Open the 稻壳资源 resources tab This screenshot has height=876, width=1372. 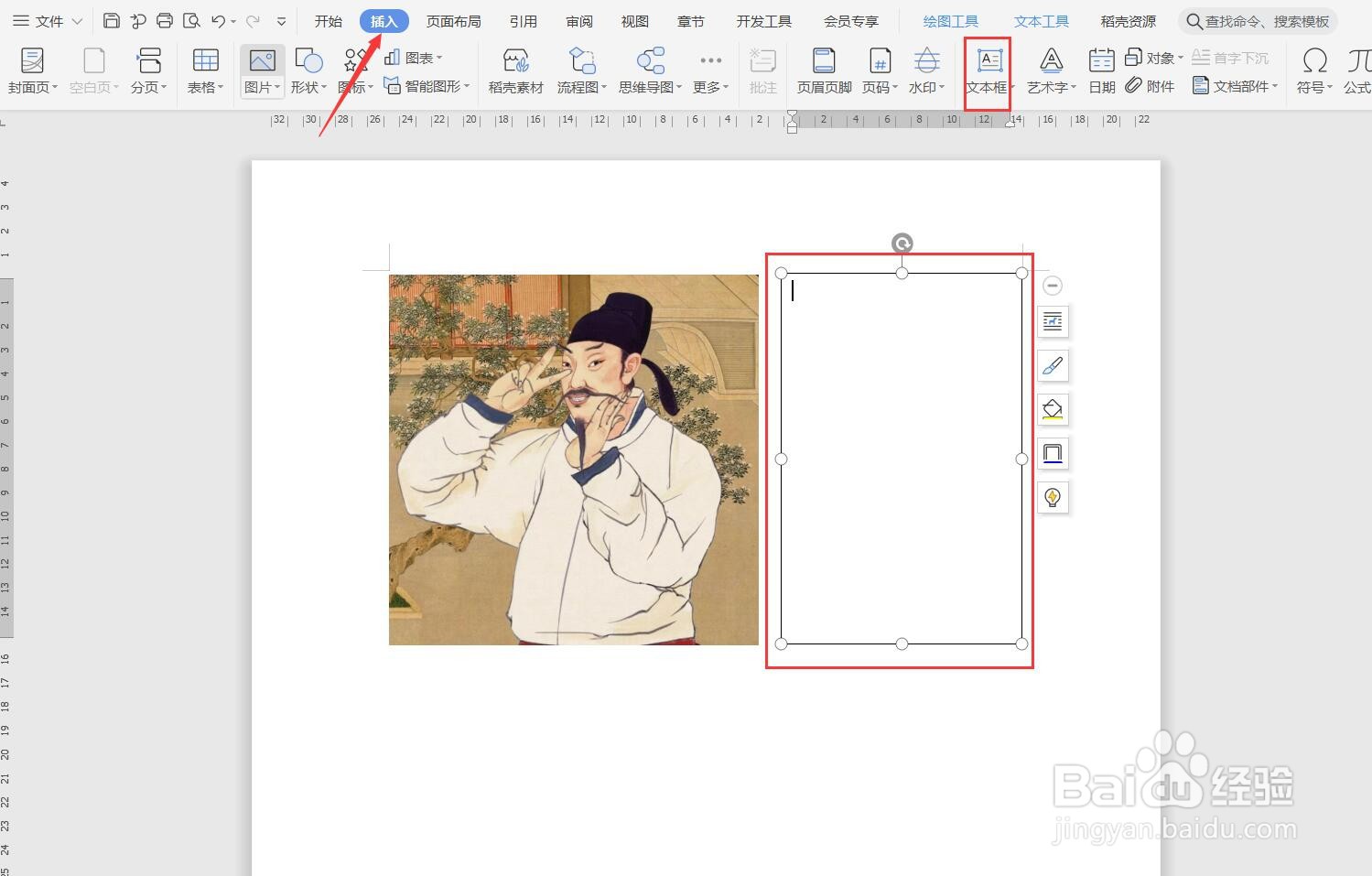coord(1129,21)
